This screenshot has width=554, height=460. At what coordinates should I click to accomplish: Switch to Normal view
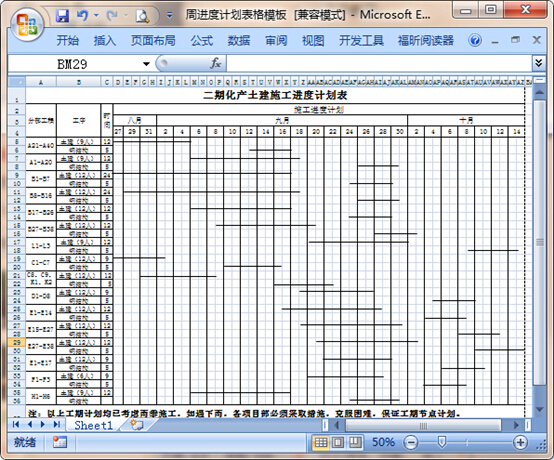(320, 442)
